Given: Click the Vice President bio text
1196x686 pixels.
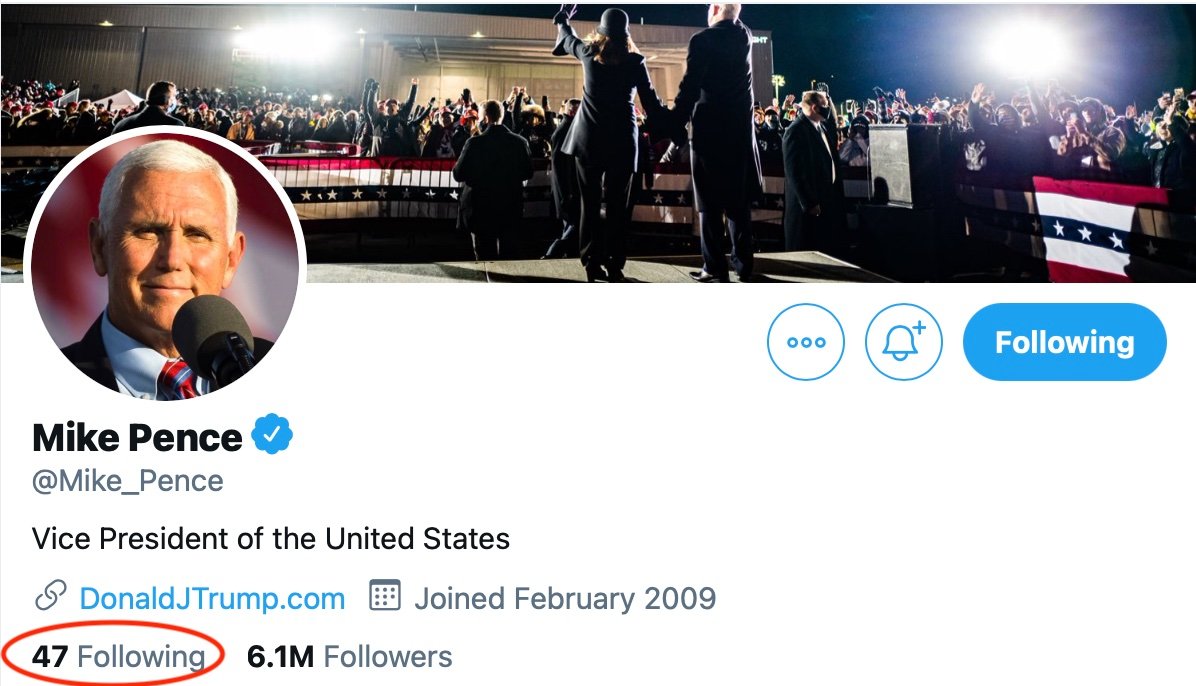Looking at the screenshot, I should click(271, 539).
